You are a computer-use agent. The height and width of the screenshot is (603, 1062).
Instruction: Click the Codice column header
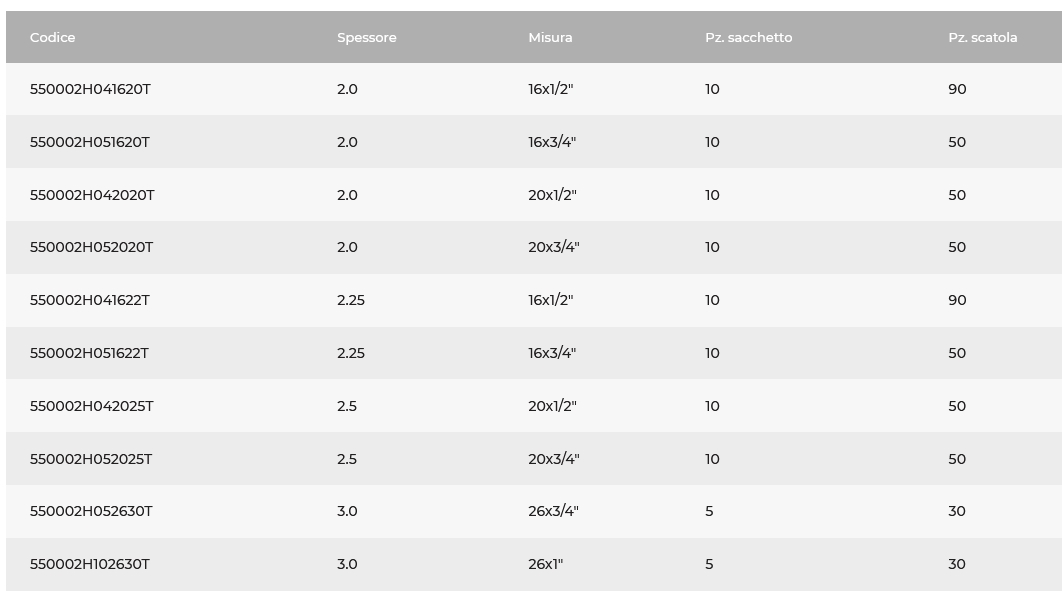(53, 37)
